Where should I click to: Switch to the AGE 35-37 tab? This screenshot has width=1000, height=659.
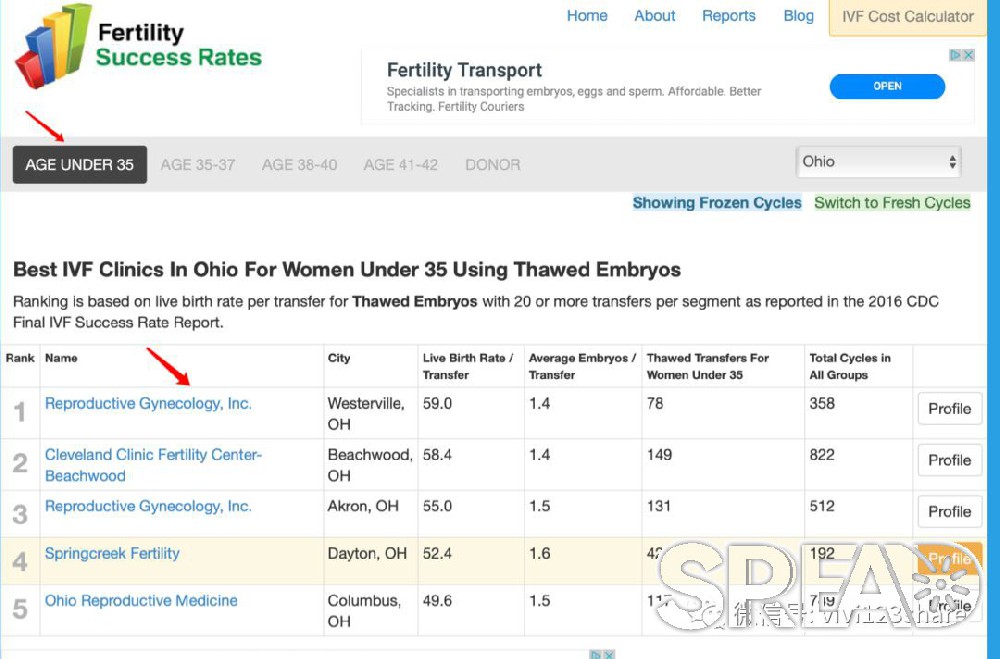[x=198, y=165]
